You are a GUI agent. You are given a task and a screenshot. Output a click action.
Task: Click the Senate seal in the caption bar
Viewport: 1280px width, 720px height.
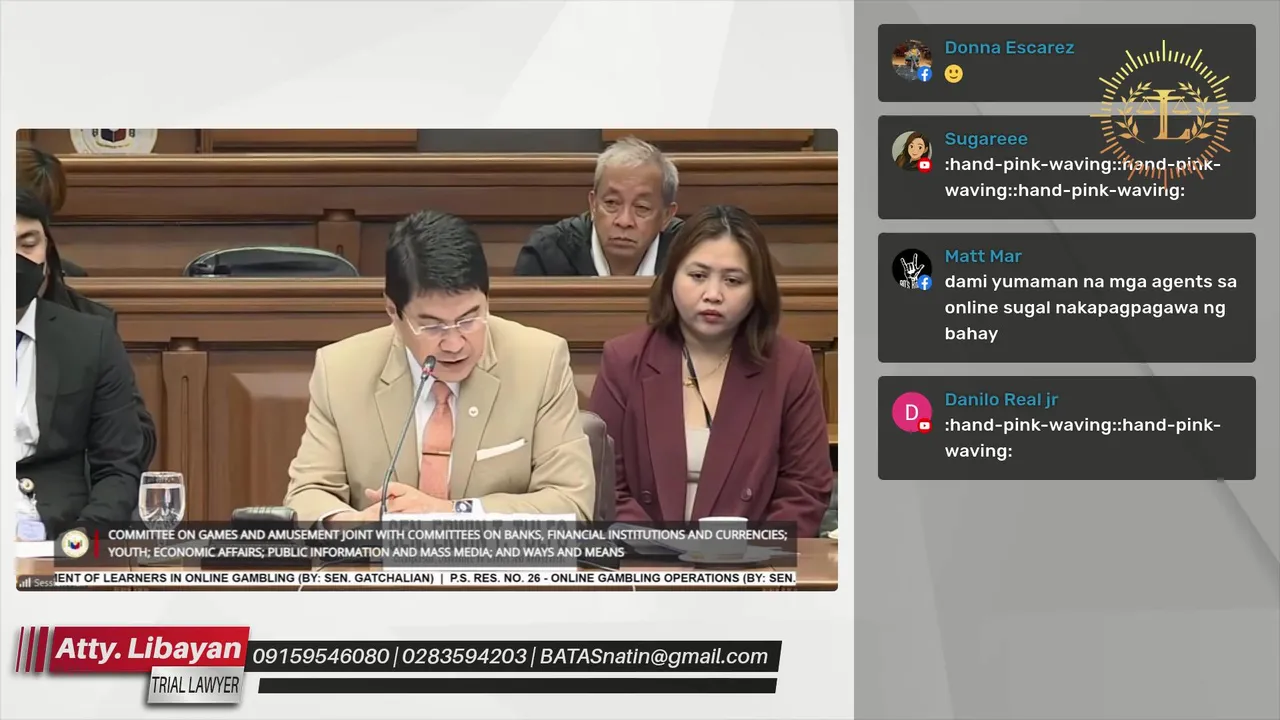[74, 543]
